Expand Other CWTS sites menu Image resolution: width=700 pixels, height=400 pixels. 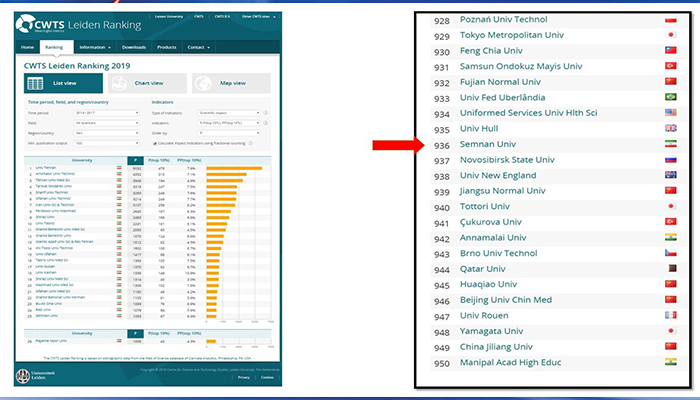[258, 17]
